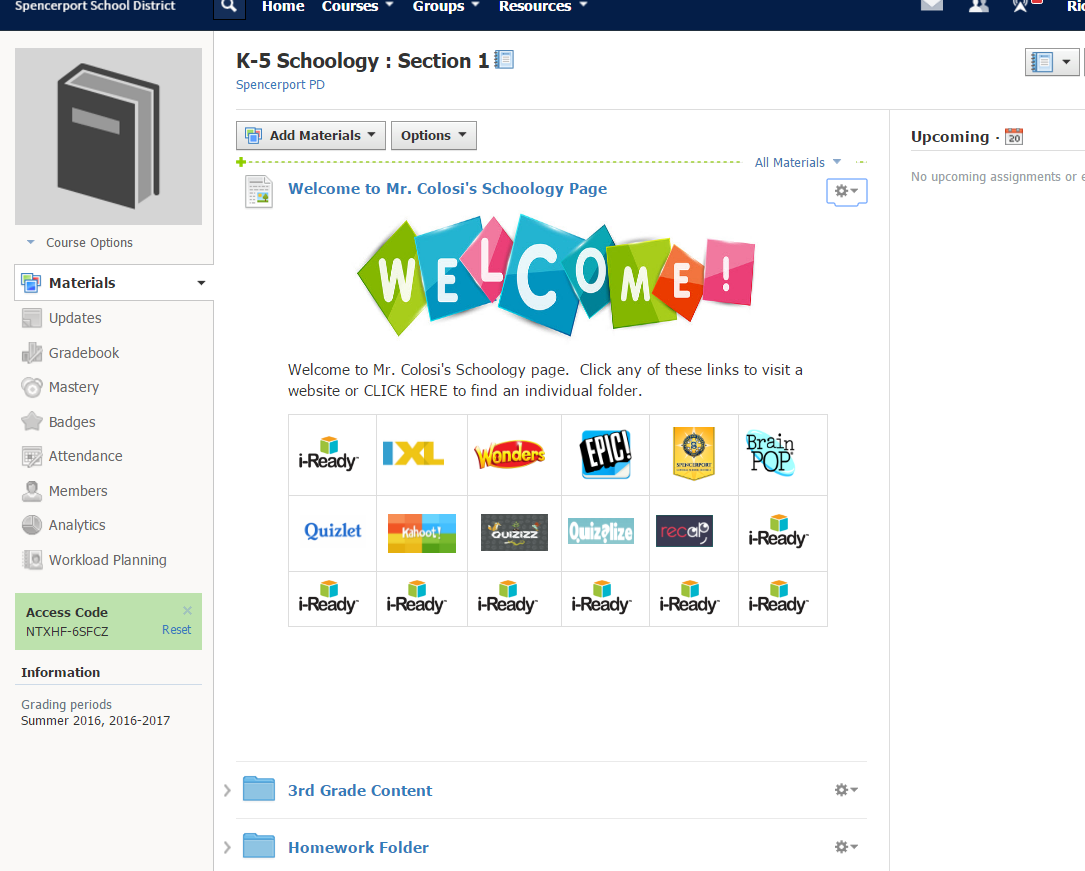Open the Quizizz logo link
The image size is (1085, 871).
514,533
